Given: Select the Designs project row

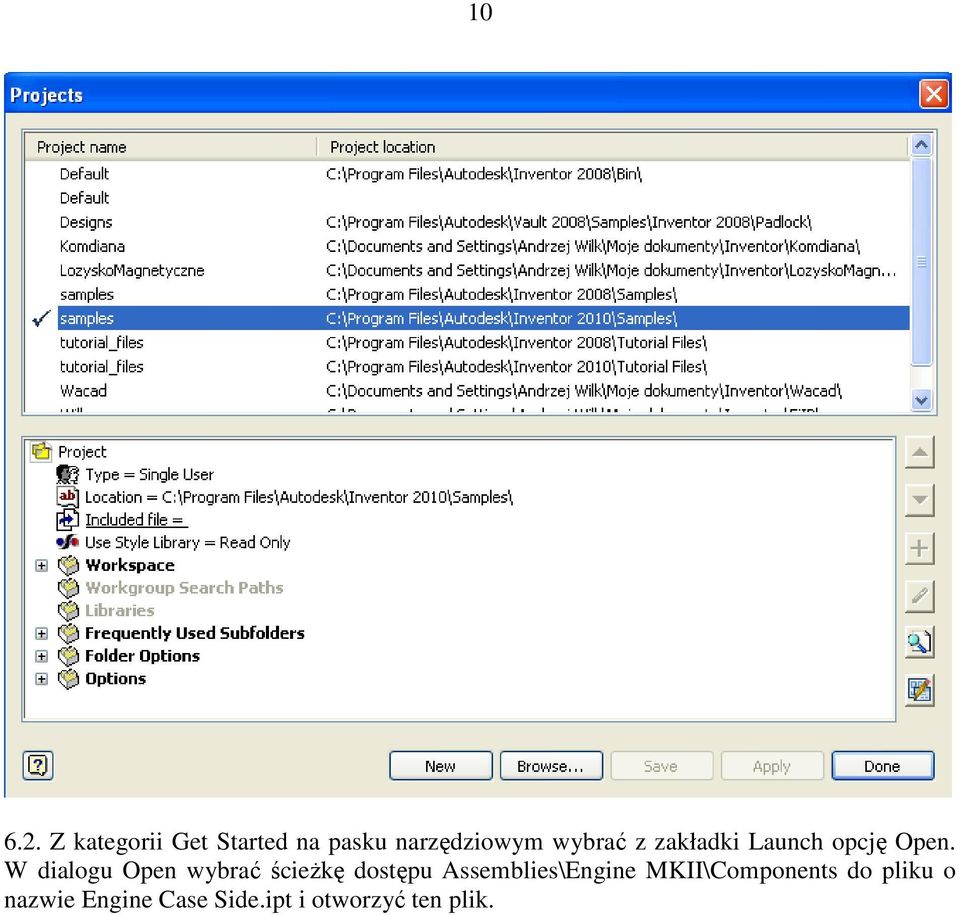Looking at the screenshot, I should point(468,222).
